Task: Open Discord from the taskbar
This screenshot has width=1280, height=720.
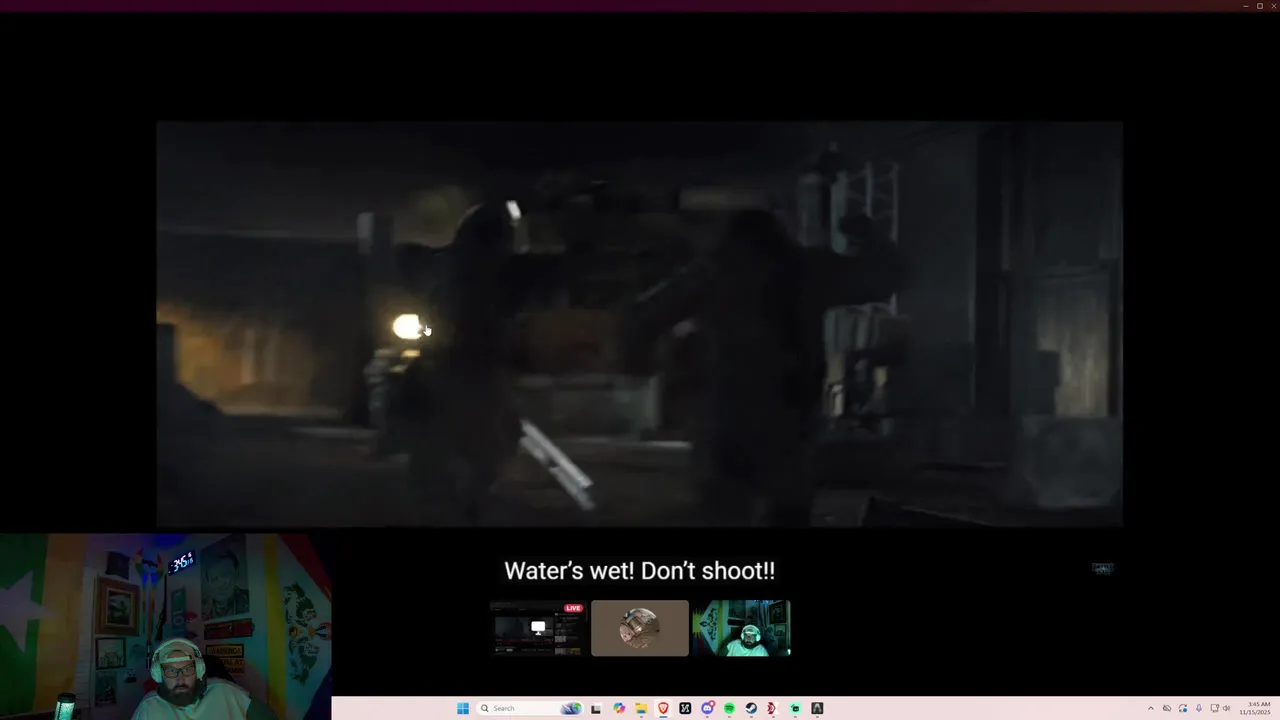Action: click(708, 708)
